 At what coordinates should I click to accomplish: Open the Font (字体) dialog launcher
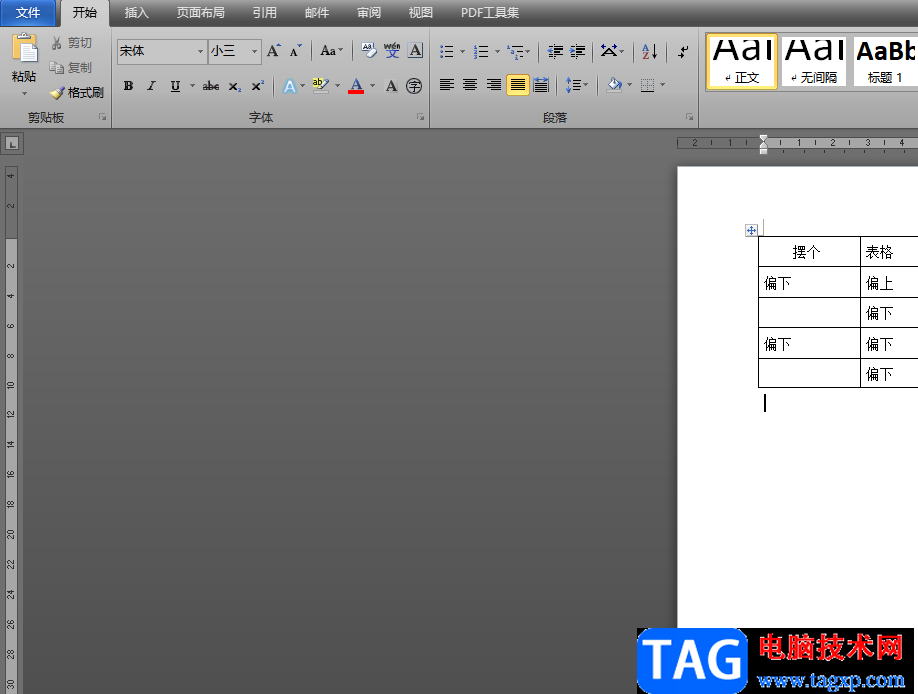coord(420,118)
